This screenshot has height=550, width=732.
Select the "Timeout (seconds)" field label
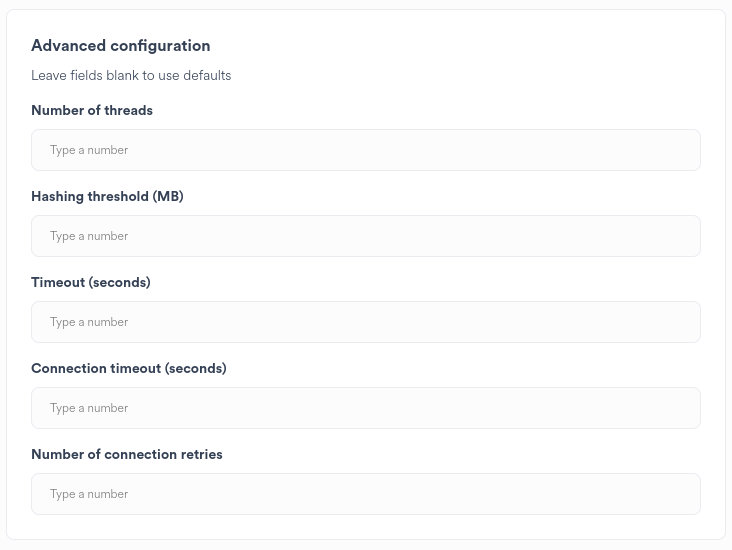(91, 282)
